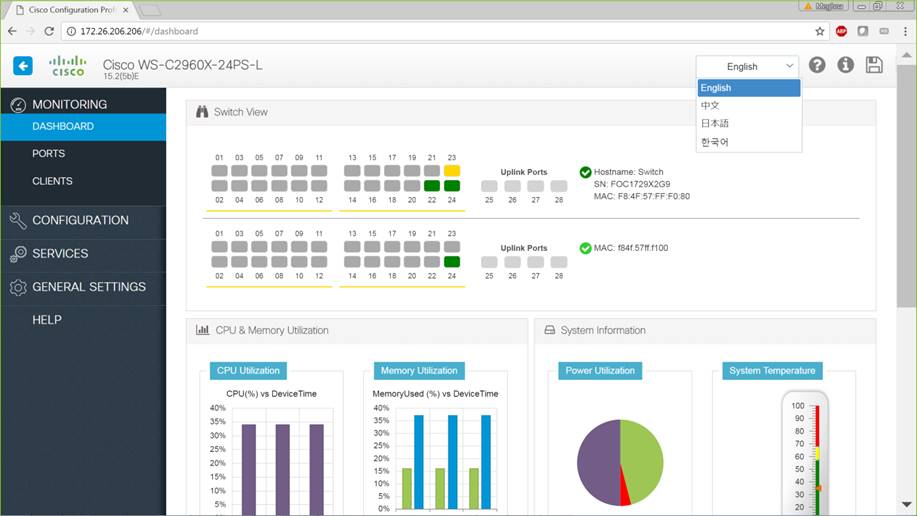Viewport: 917px width, 516px height.
Task: Click the green status check next to Hostname
Action: tap(585, 172)
